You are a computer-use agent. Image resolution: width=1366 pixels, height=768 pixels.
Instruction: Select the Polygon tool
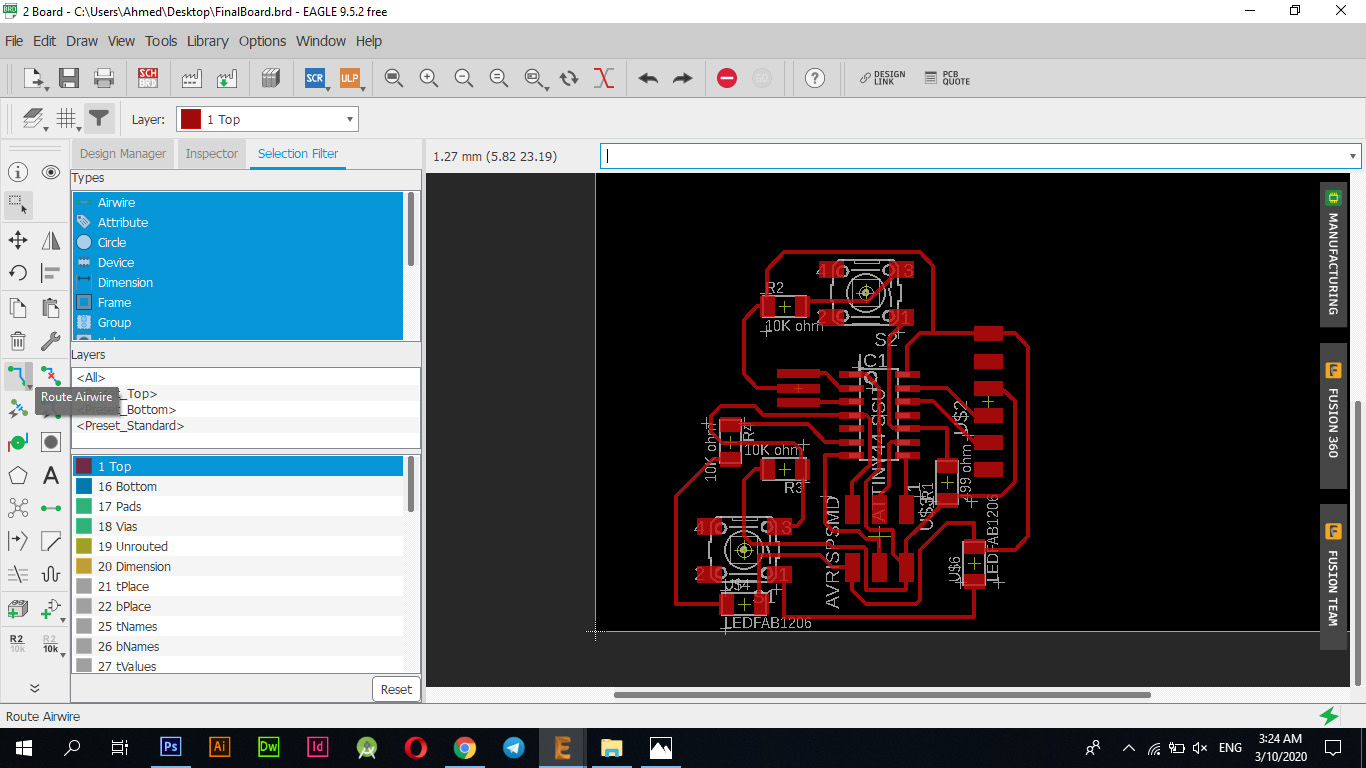[18, 476]
